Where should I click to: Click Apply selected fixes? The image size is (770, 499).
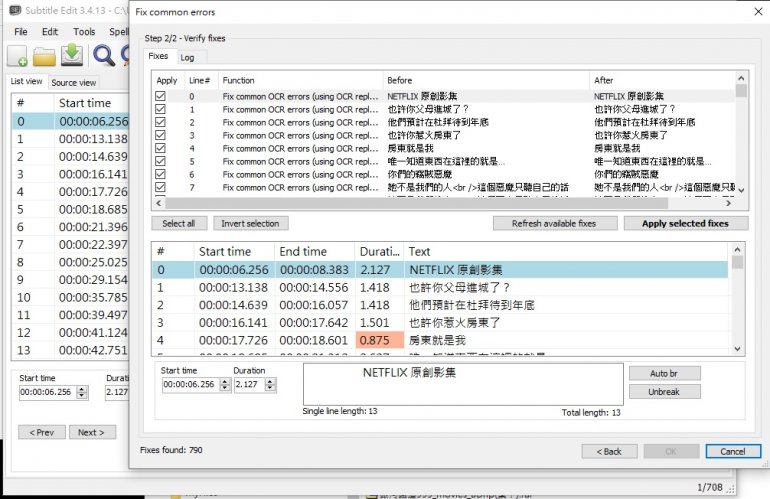686,223
